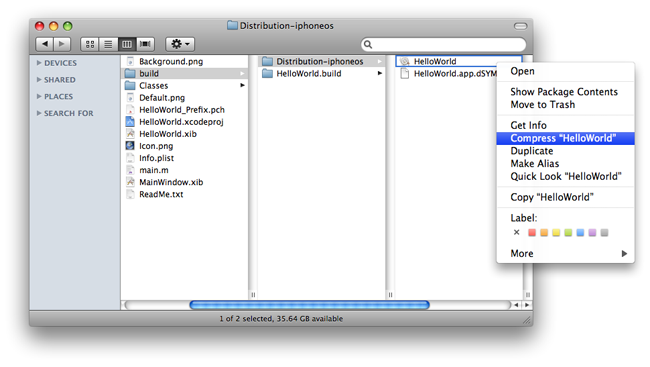Select the Classes folder icon
The image size is (650, 367).
[130, 85]
